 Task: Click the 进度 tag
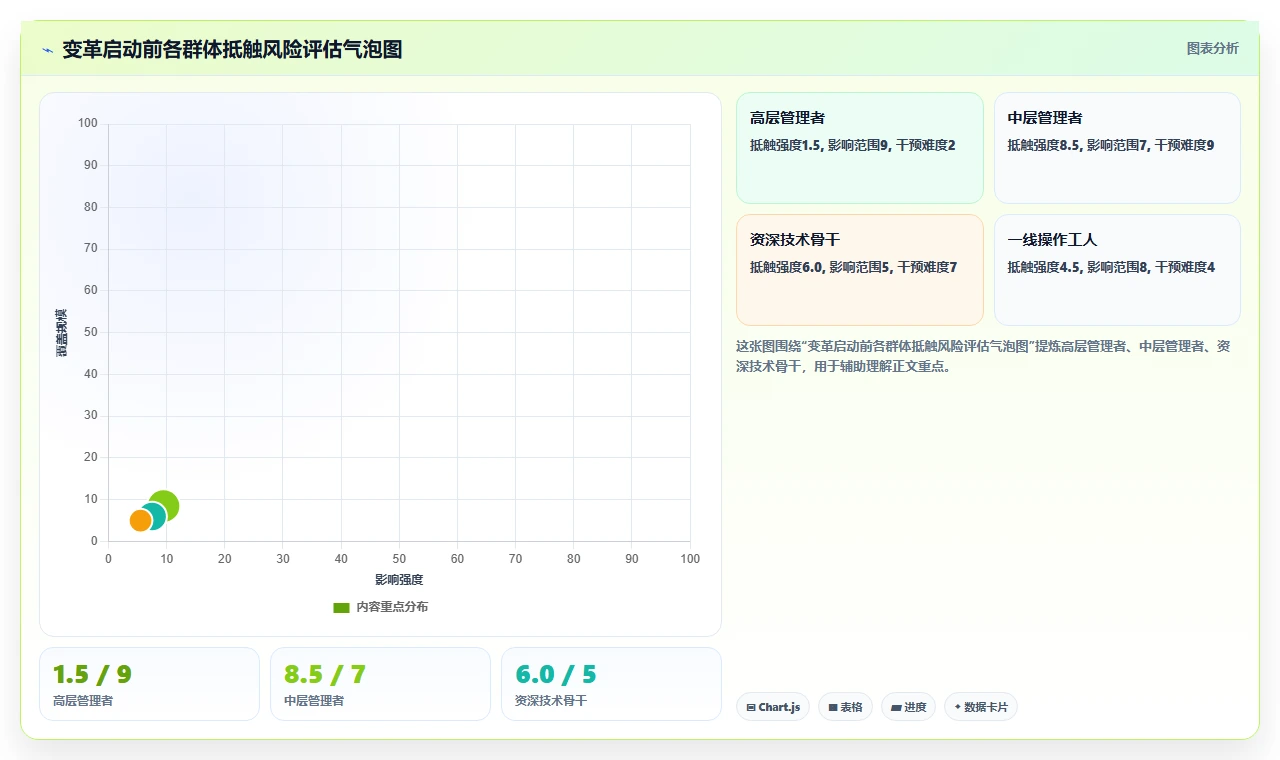(908, 707)
